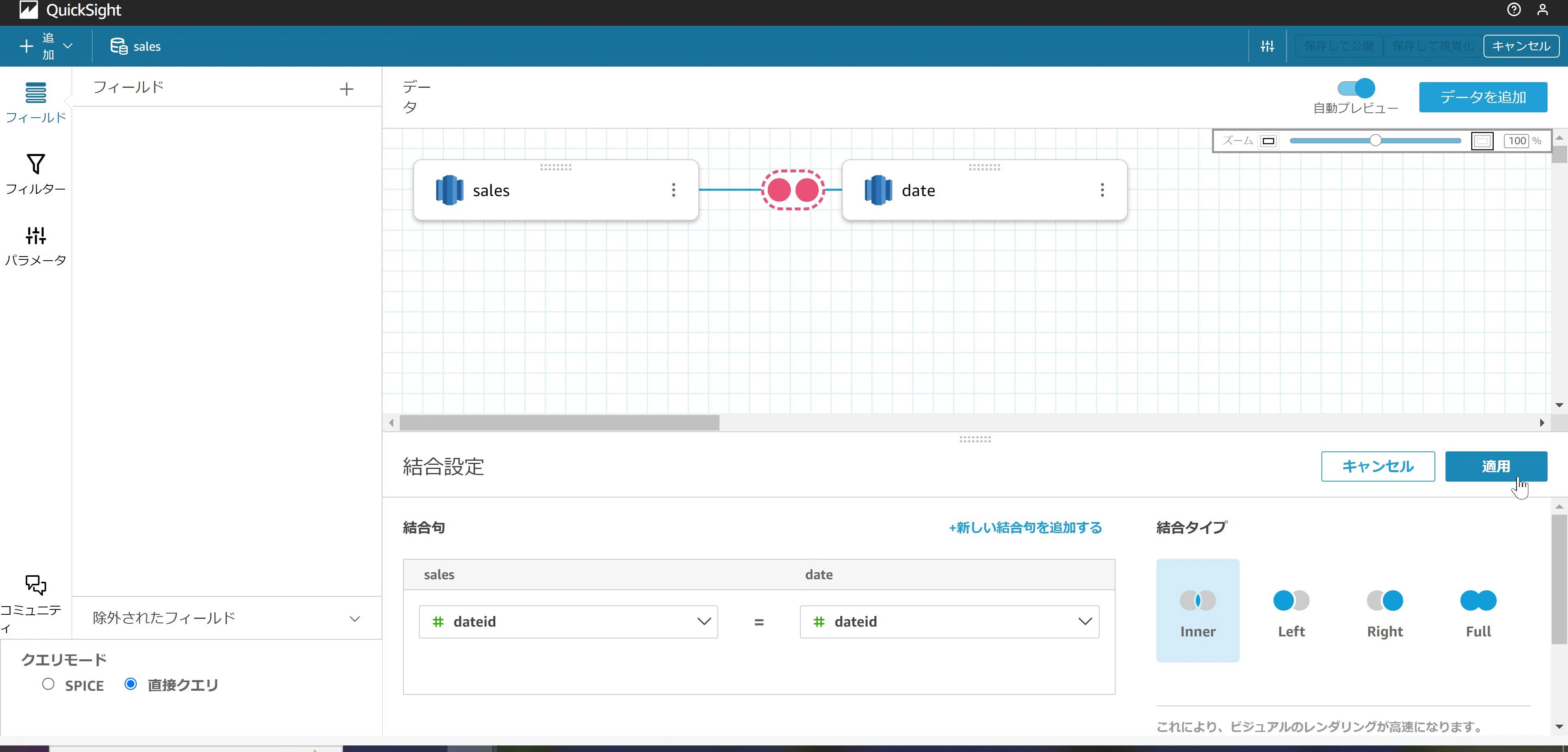The image size is (1568, 752).
Task: Click the join panel vertical scrollbar
Action: click(x=1559, y=578)
